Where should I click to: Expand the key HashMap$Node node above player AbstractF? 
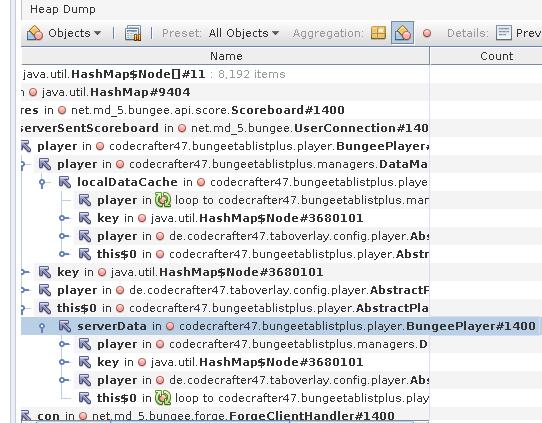pos(25,272)
